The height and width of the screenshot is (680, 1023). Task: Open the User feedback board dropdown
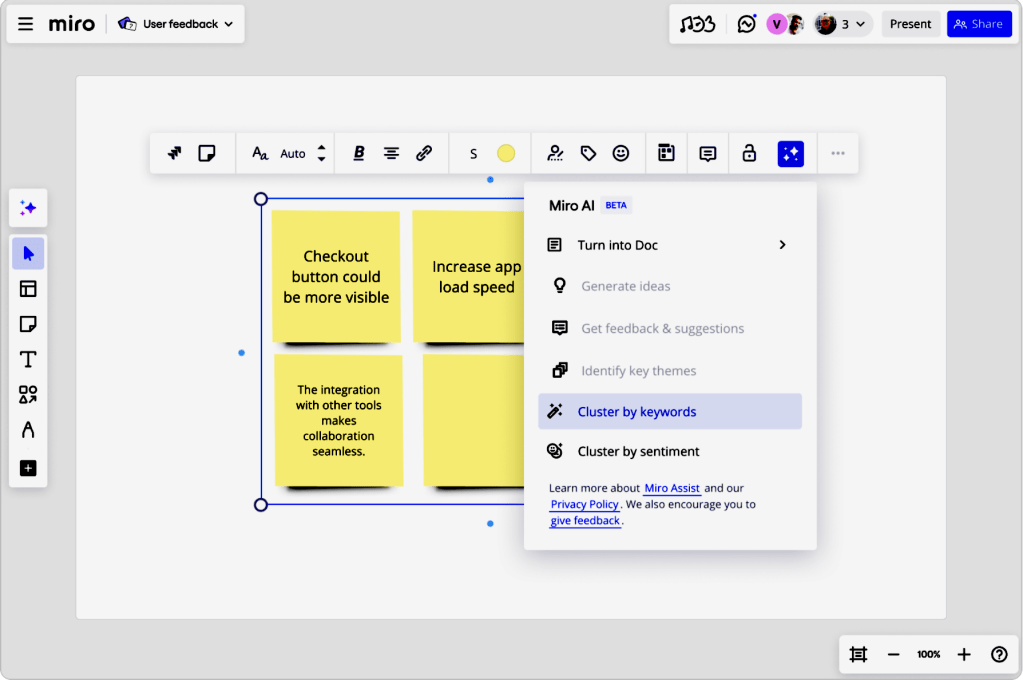click(176, 24)
